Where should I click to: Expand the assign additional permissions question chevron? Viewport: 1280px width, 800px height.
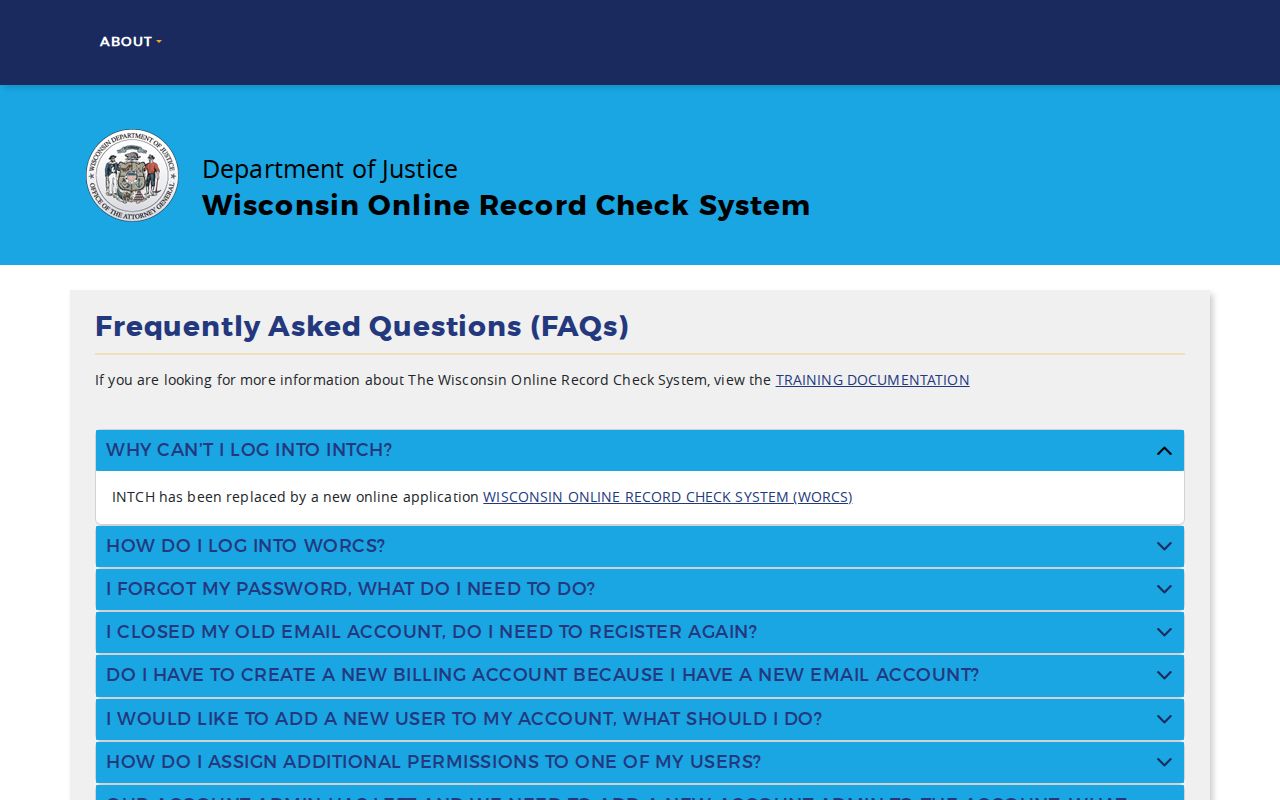pyautogui.click(x=1164, y=762)
